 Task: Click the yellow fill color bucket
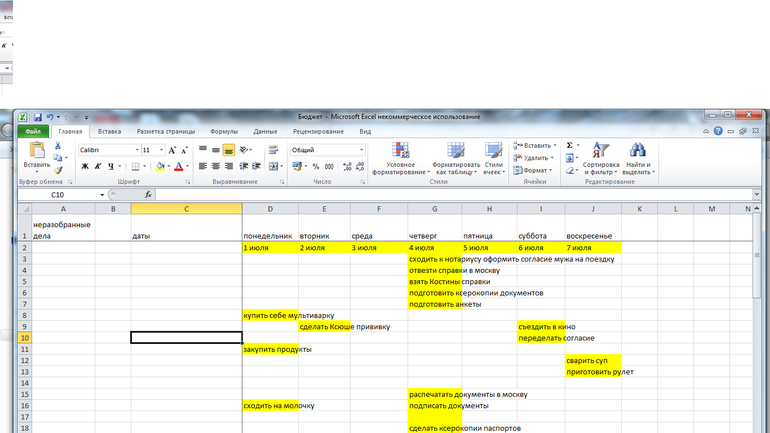(x=160, y=166)
